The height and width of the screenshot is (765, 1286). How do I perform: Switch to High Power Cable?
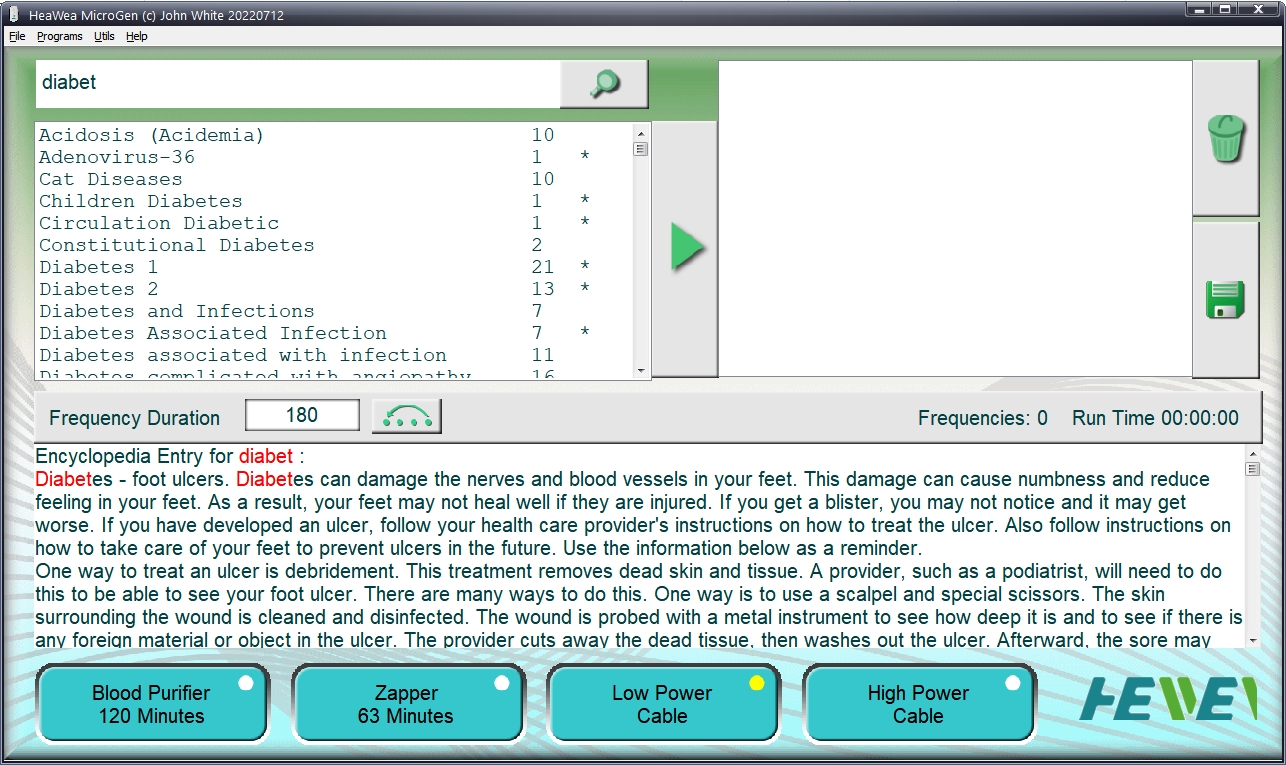pyautogui.click(x=919, y=704)
